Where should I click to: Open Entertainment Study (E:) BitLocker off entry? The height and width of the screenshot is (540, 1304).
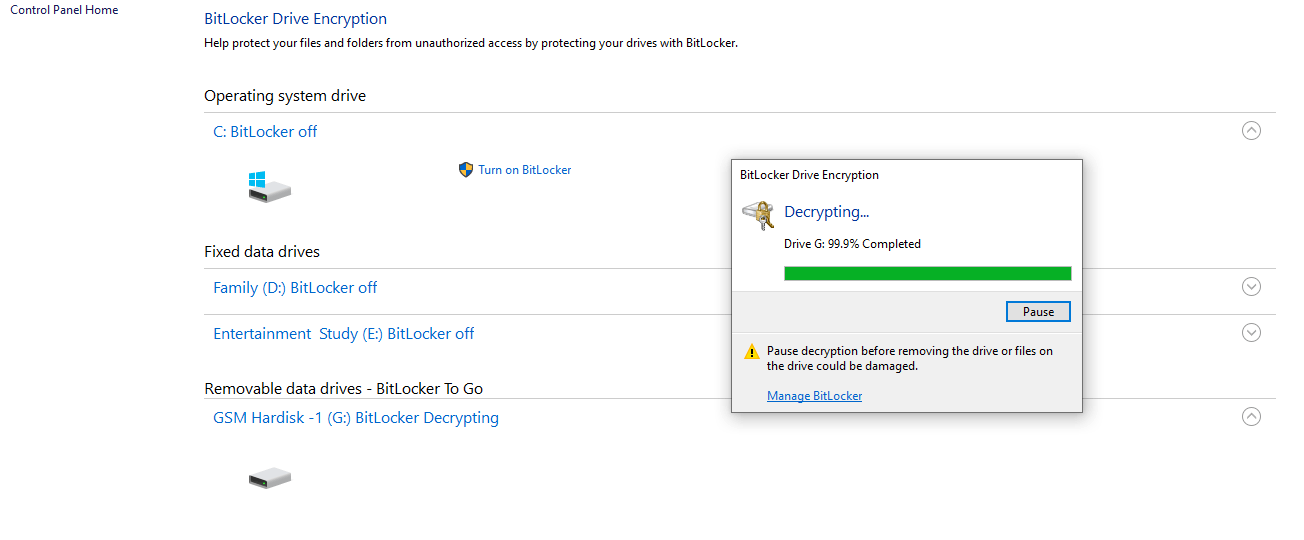tap(343, 333)
